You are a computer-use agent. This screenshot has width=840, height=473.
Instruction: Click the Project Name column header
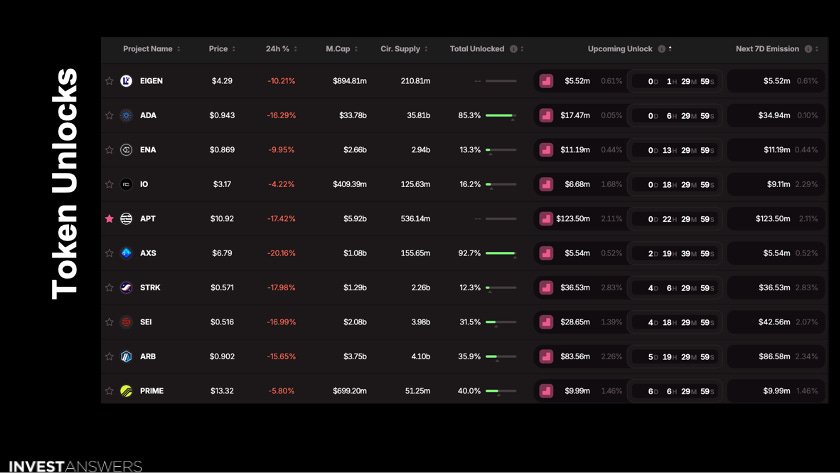point(148,49)
